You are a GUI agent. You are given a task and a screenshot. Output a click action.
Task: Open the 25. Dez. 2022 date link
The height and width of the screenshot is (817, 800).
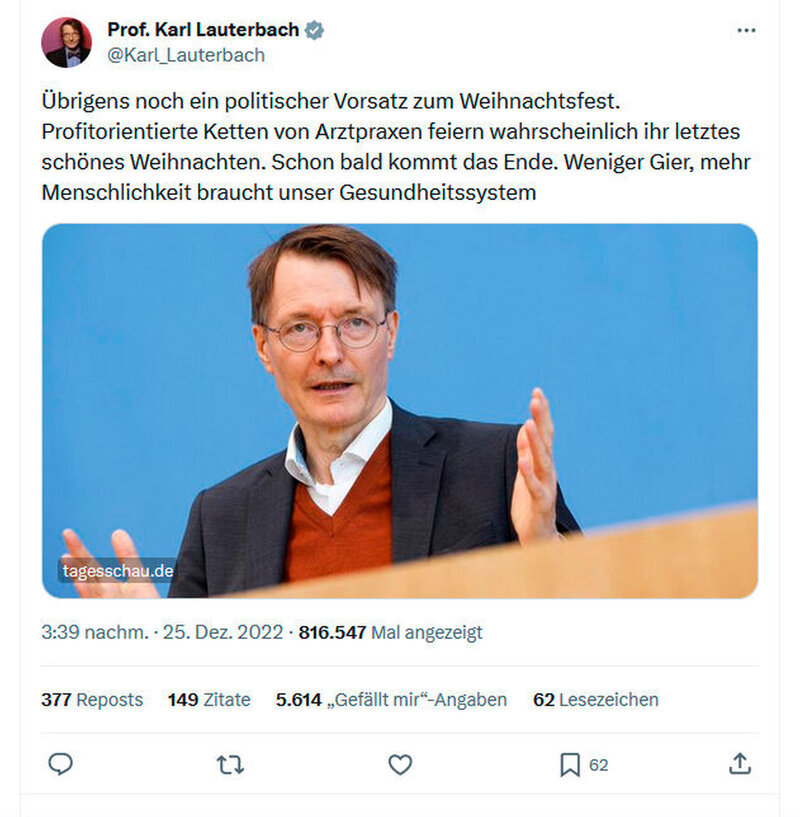click(x=223, y=632)
